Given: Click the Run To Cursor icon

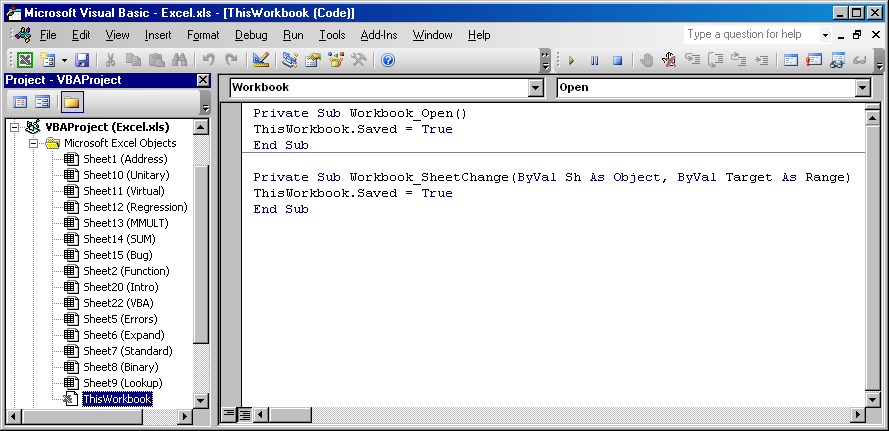Looking at the screenshot, I should pos(762,60).
